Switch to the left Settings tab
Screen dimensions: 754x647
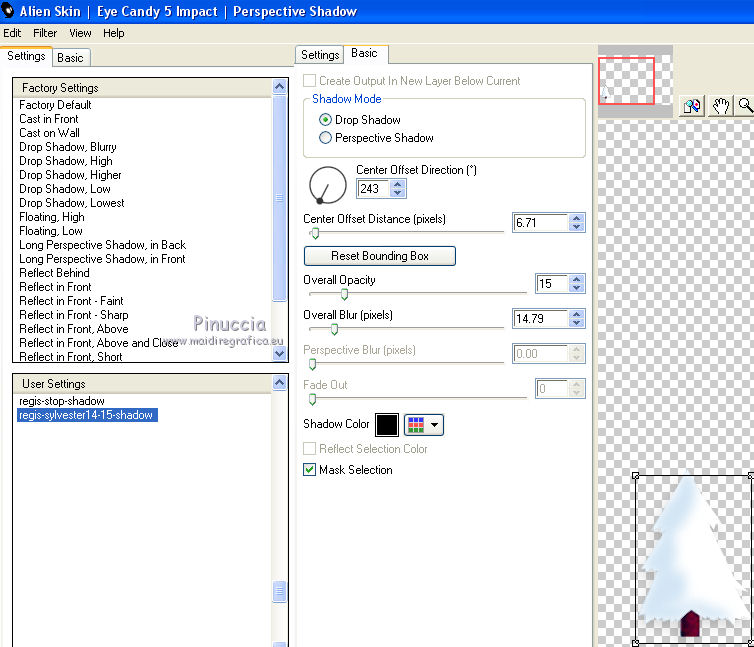26,56
